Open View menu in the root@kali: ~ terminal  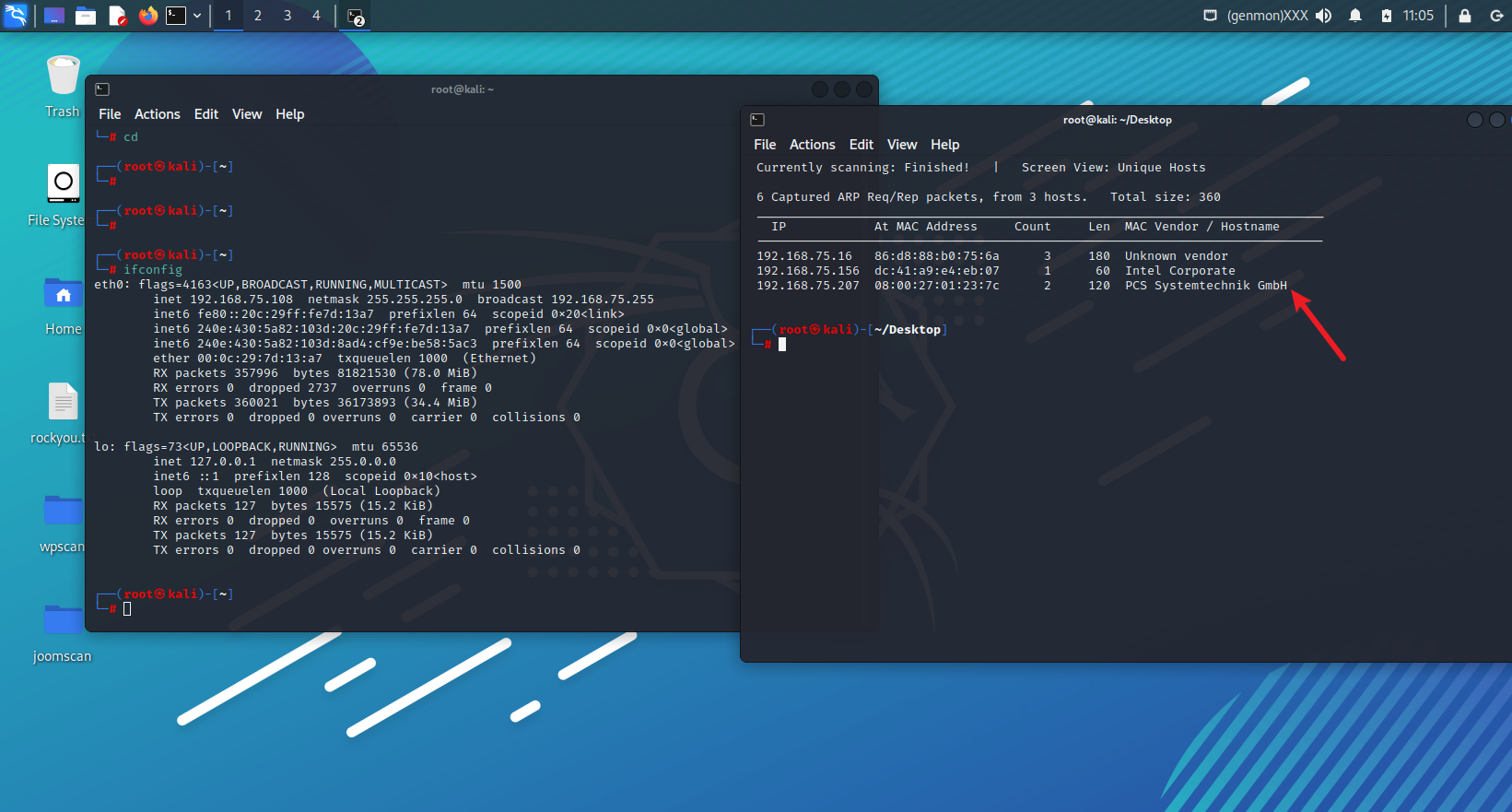click(247, 114)
